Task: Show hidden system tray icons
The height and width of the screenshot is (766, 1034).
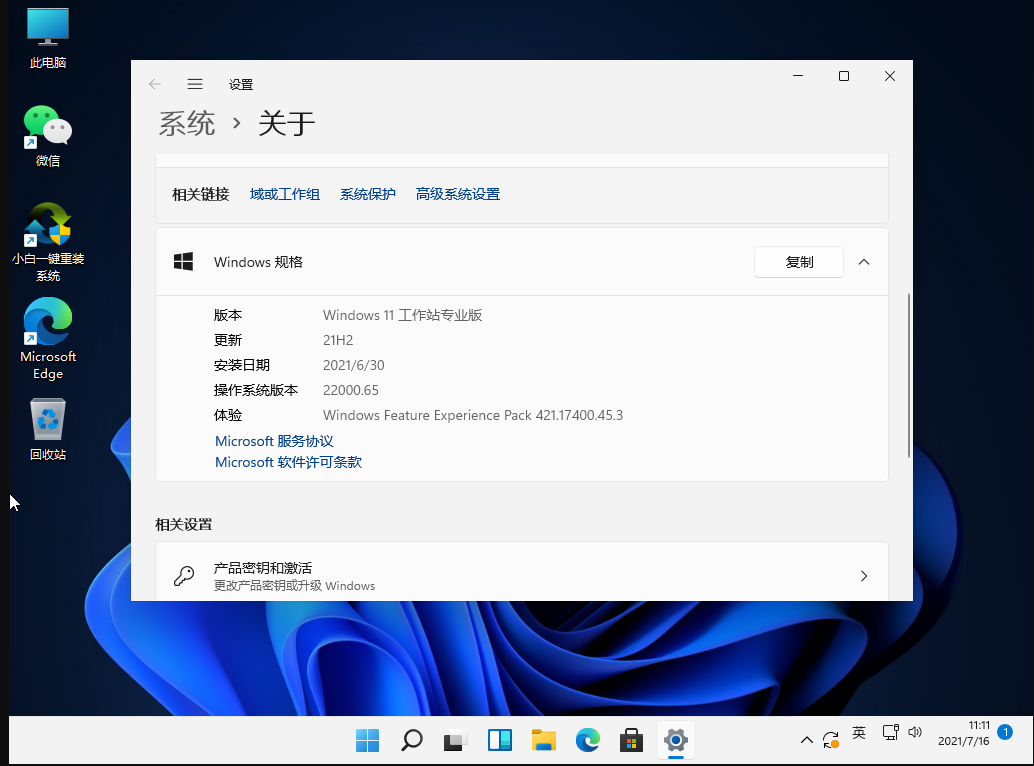Action: tap(807, 740)
